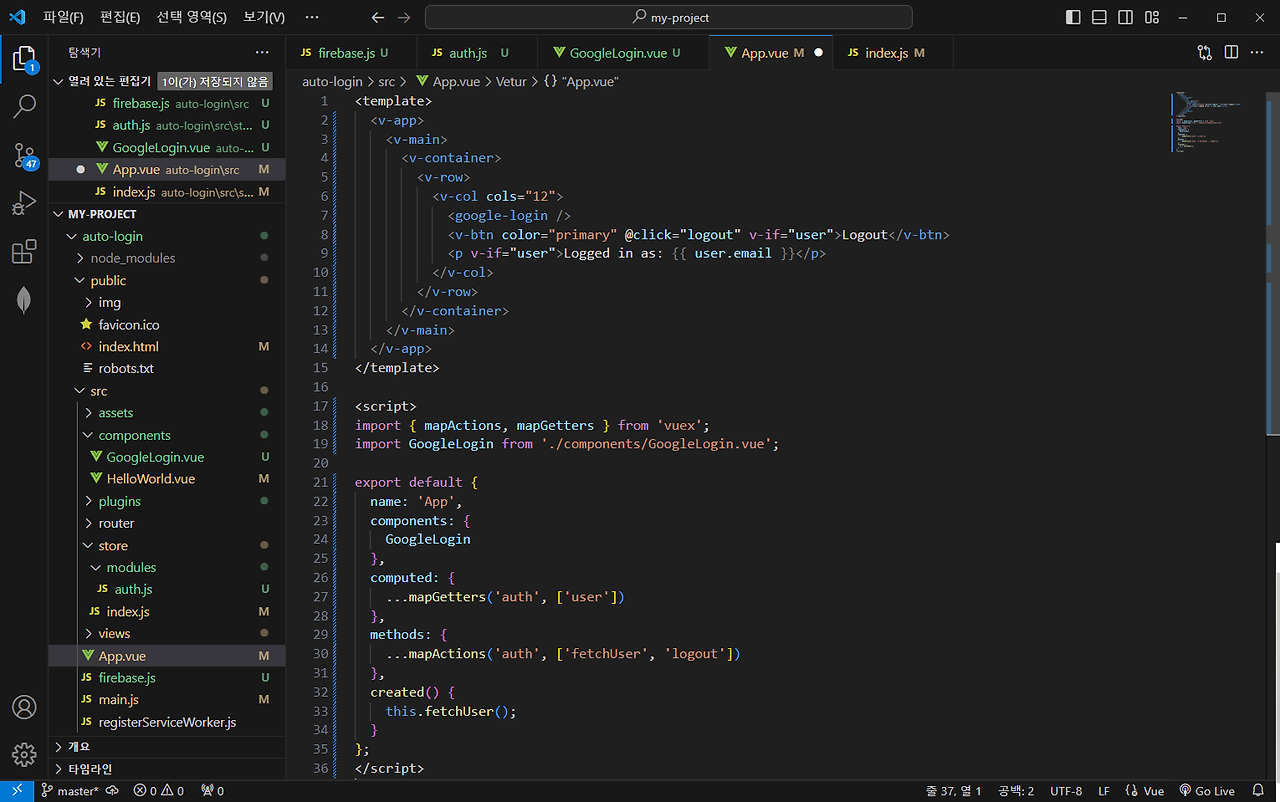Open the Accounts icon in activity bar
The height and width of the screenshot is (802, 1280).
click(x=24, y=707)
